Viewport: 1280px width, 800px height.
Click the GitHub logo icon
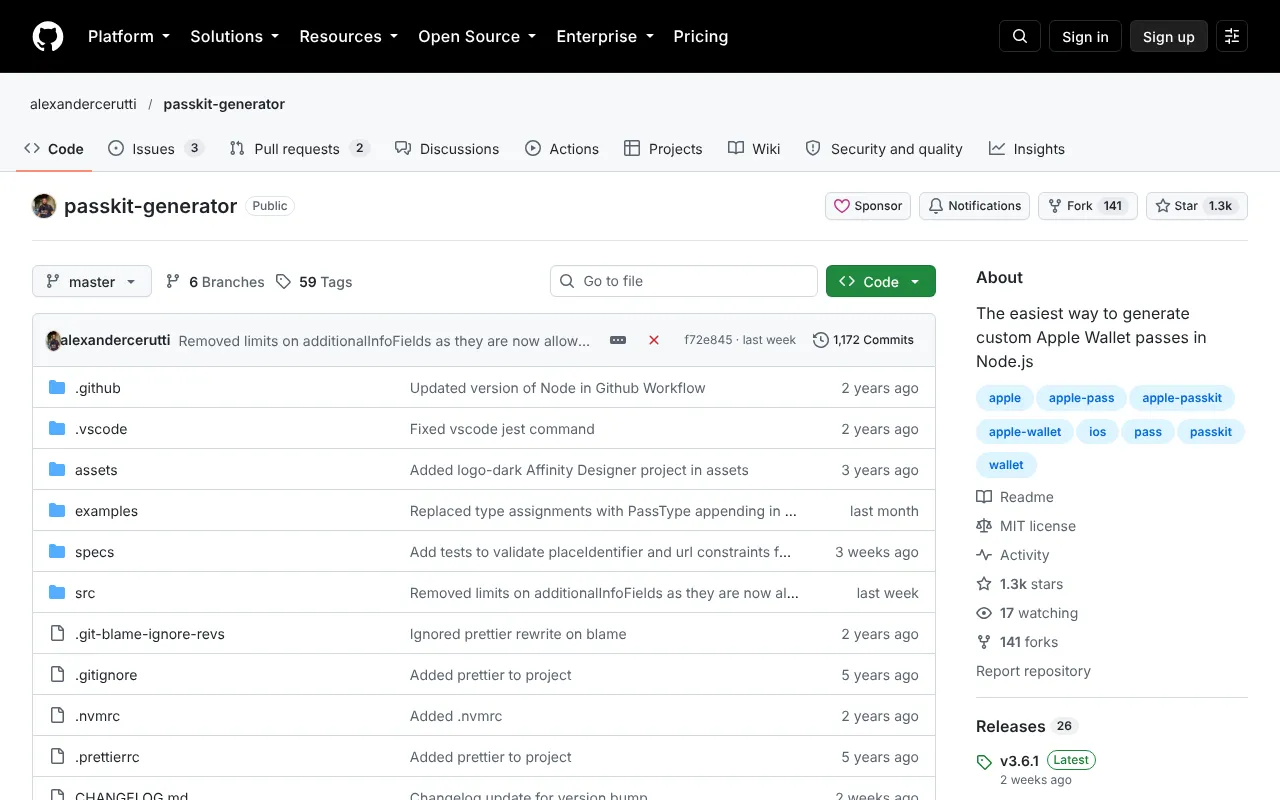(x=48, y=36)
